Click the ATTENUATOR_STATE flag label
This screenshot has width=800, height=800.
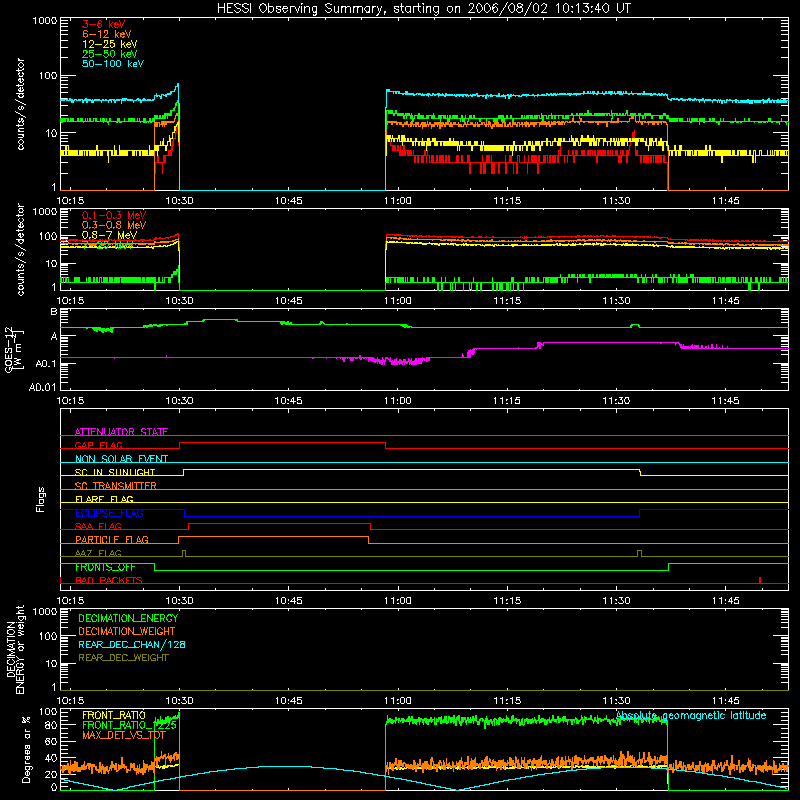coord(121,432)
